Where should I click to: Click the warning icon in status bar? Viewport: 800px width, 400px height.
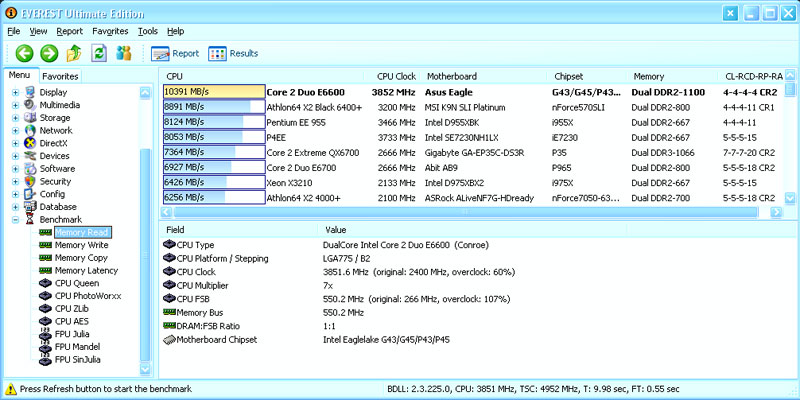pos(11,389)
